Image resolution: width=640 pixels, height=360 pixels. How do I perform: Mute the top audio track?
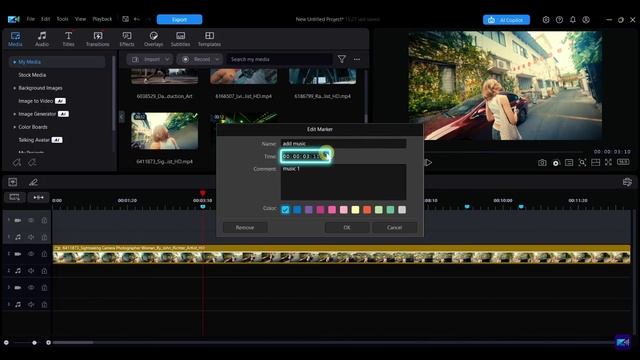[31, 237]
